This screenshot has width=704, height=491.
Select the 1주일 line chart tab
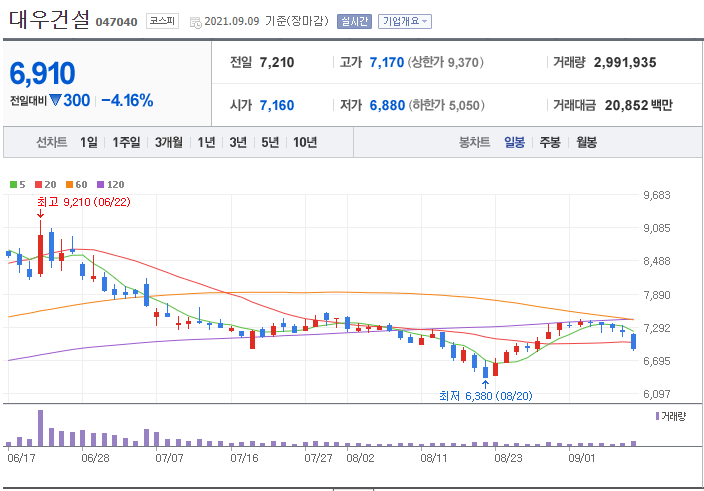[126, 142]
